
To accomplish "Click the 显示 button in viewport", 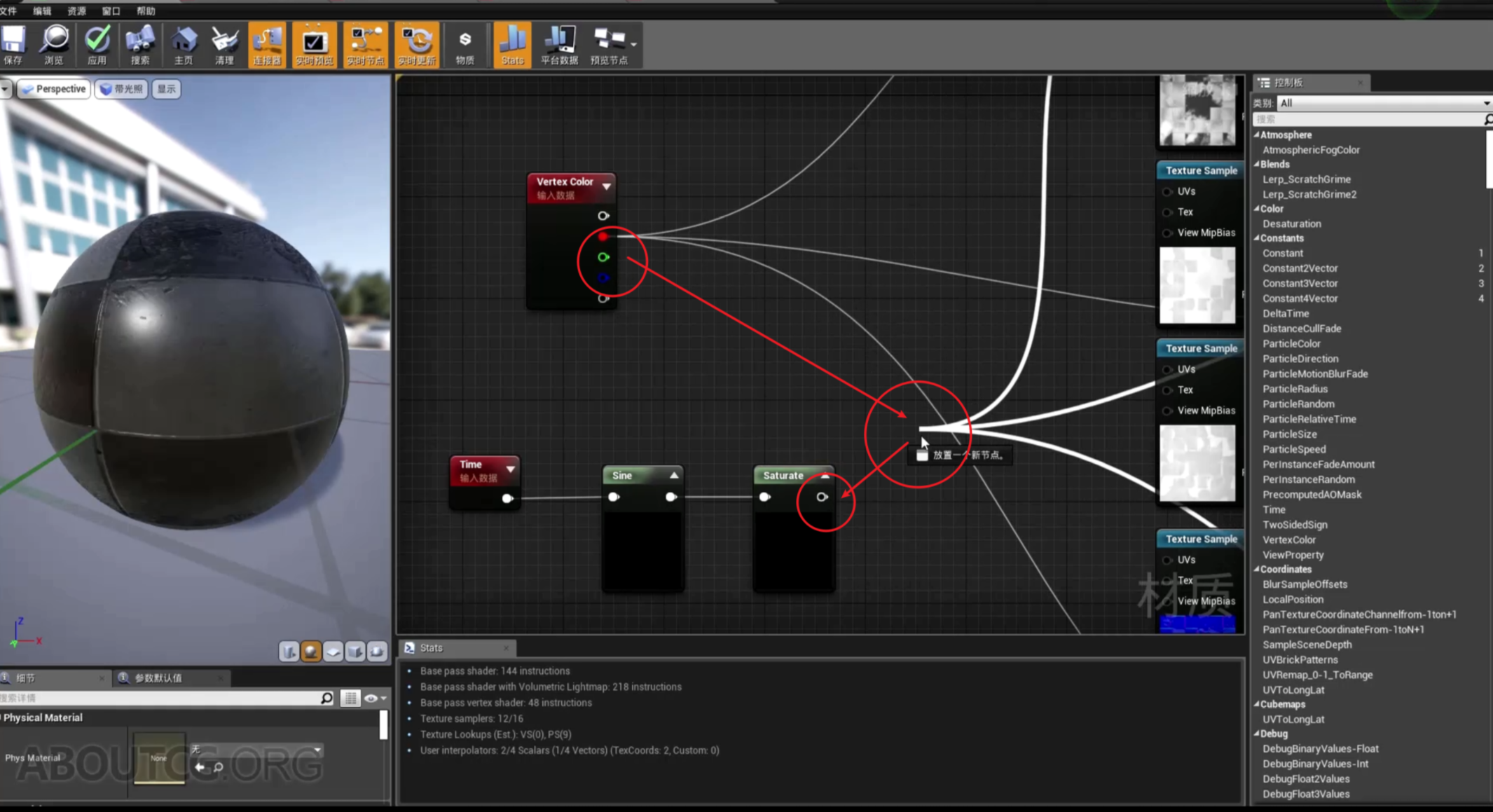I will click(165, 88).
